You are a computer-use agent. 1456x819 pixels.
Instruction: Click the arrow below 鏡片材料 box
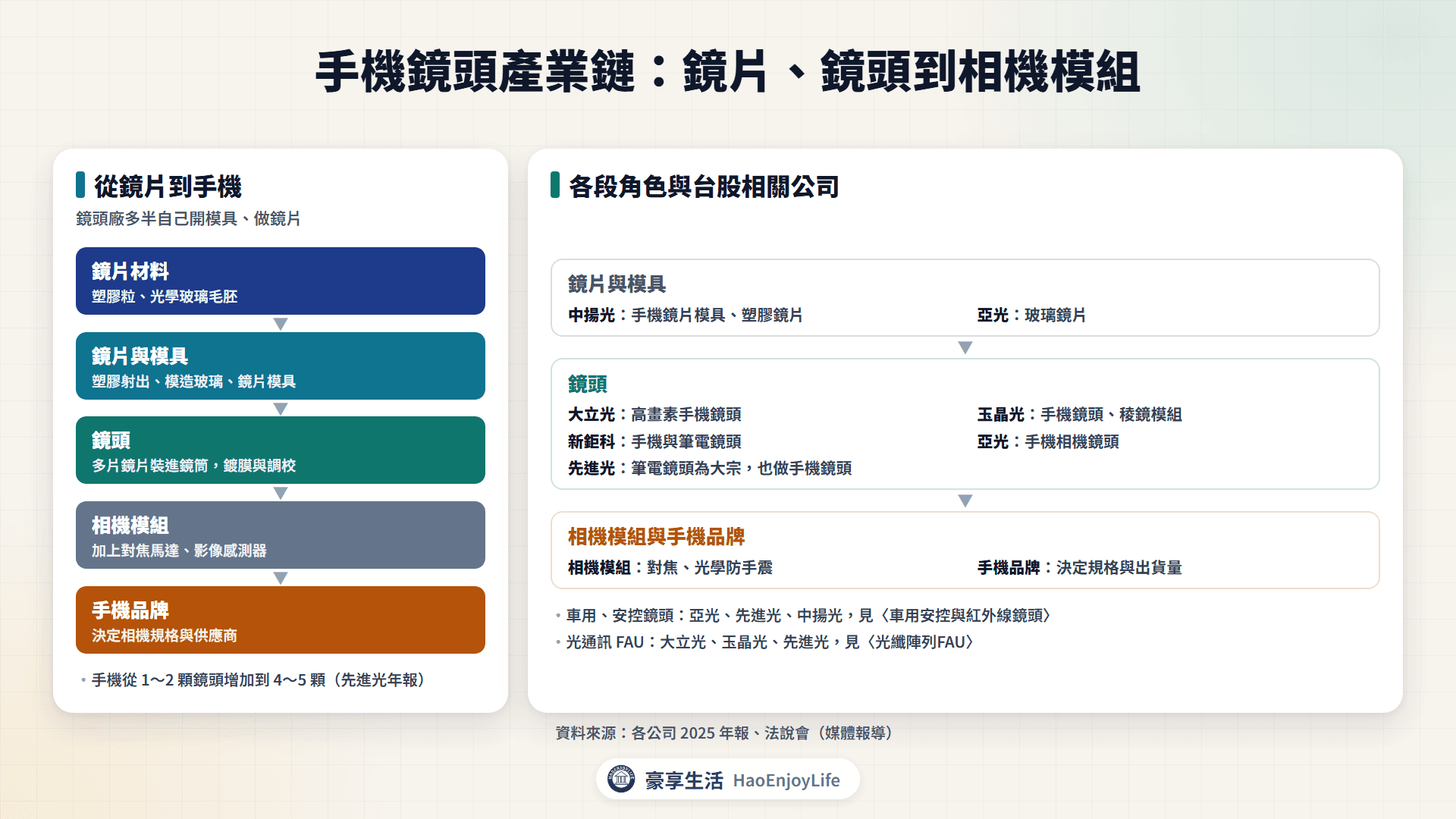281,324
